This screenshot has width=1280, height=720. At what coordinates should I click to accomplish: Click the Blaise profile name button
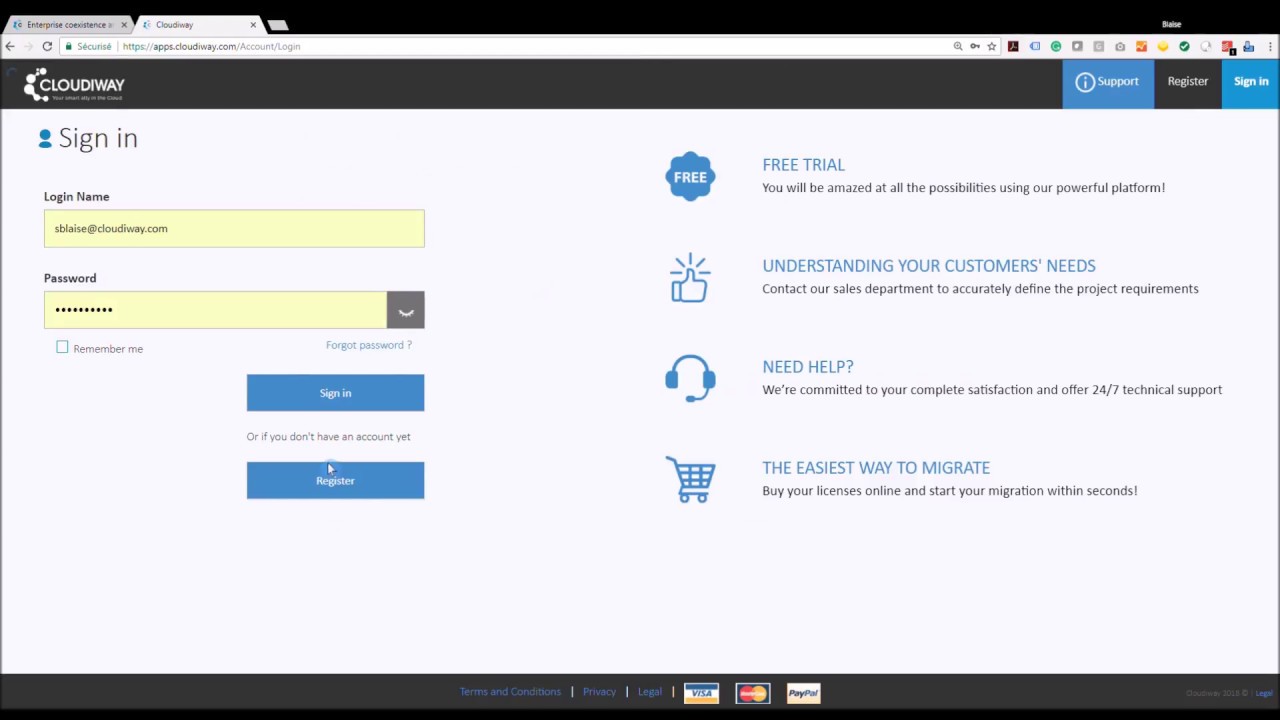point(1171,24)
